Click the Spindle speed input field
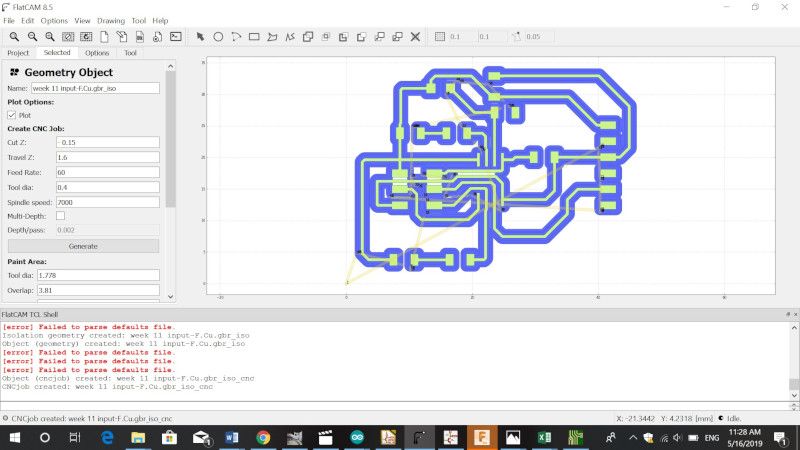 [x=108, y=202]
